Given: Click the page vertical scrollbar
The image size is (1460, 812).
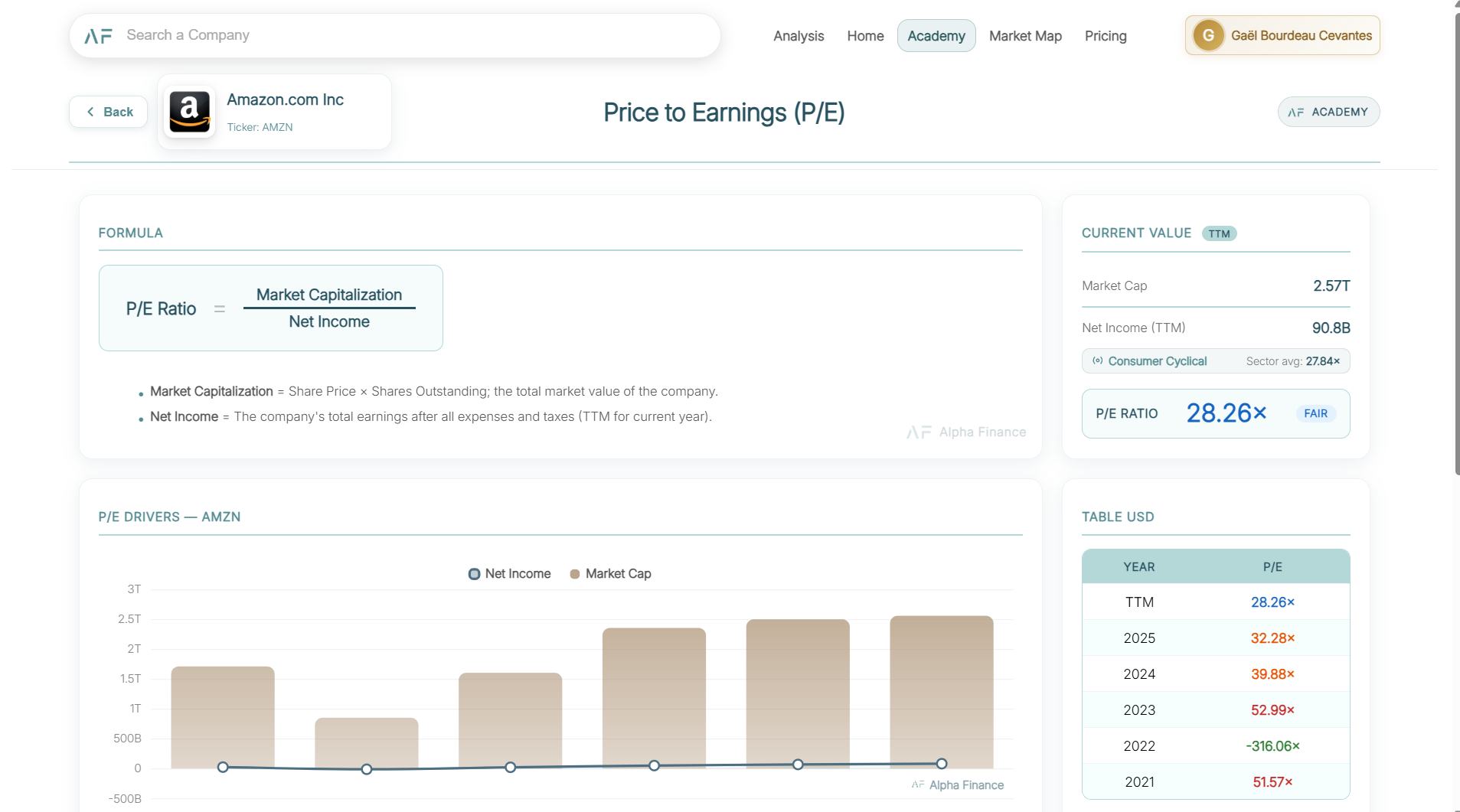Looking at the screenshot, I should click(x=1457, y=245).
